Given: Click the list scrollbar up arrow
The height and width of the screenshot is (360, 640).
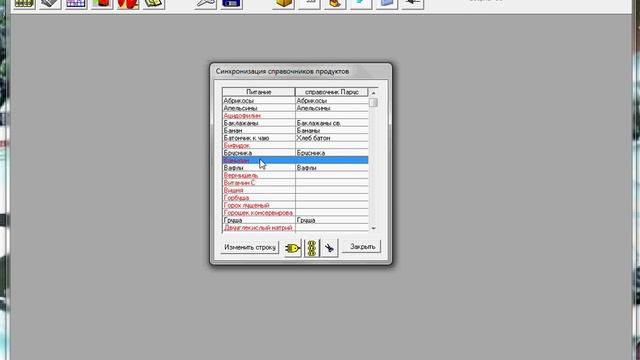Looking at the screenshot, I should pyautogui.click(x=373, y=93).
